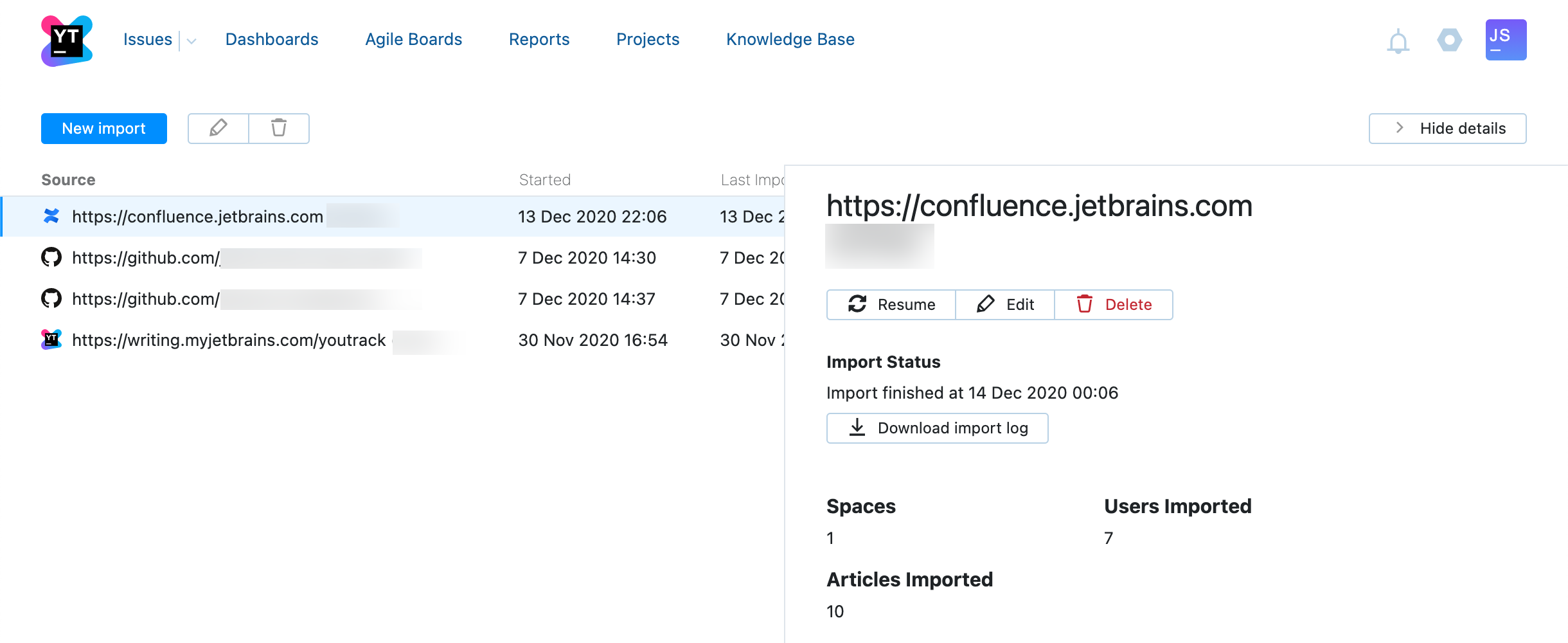Click the Confluence icon in first row
This screenshot has width=1568, height=643.
[x=51, y=216]
